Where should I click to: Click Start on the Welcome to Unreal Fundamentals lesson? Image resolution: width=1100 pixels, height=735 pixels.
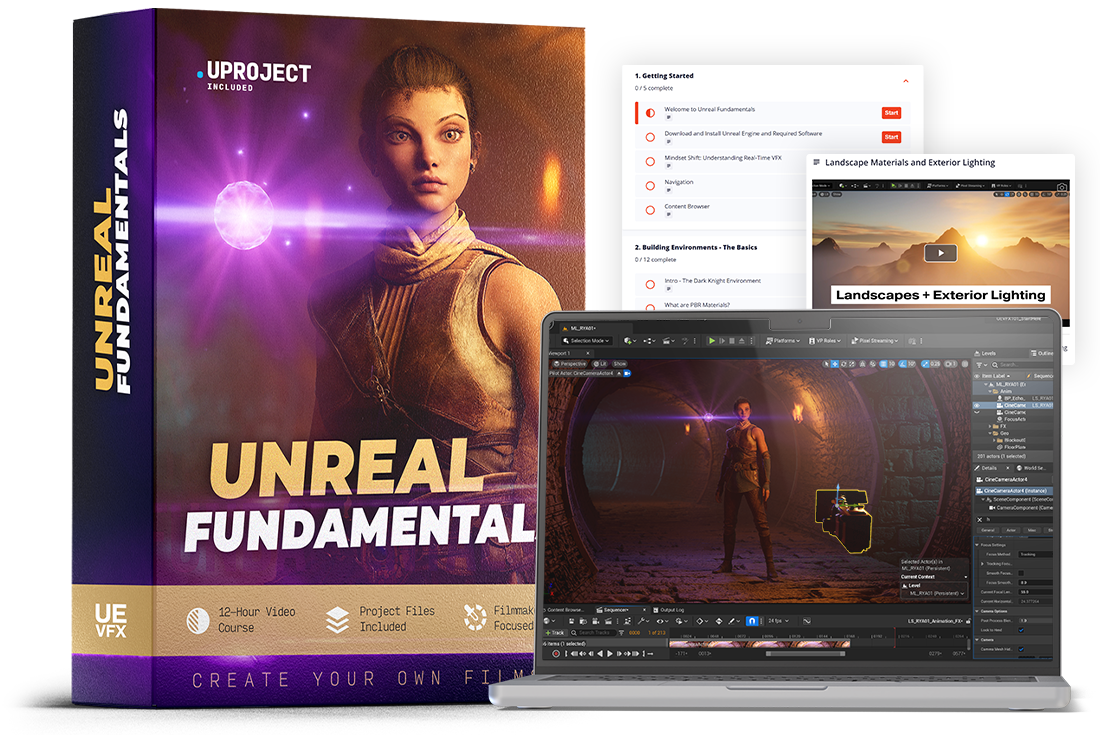(891, 113)
